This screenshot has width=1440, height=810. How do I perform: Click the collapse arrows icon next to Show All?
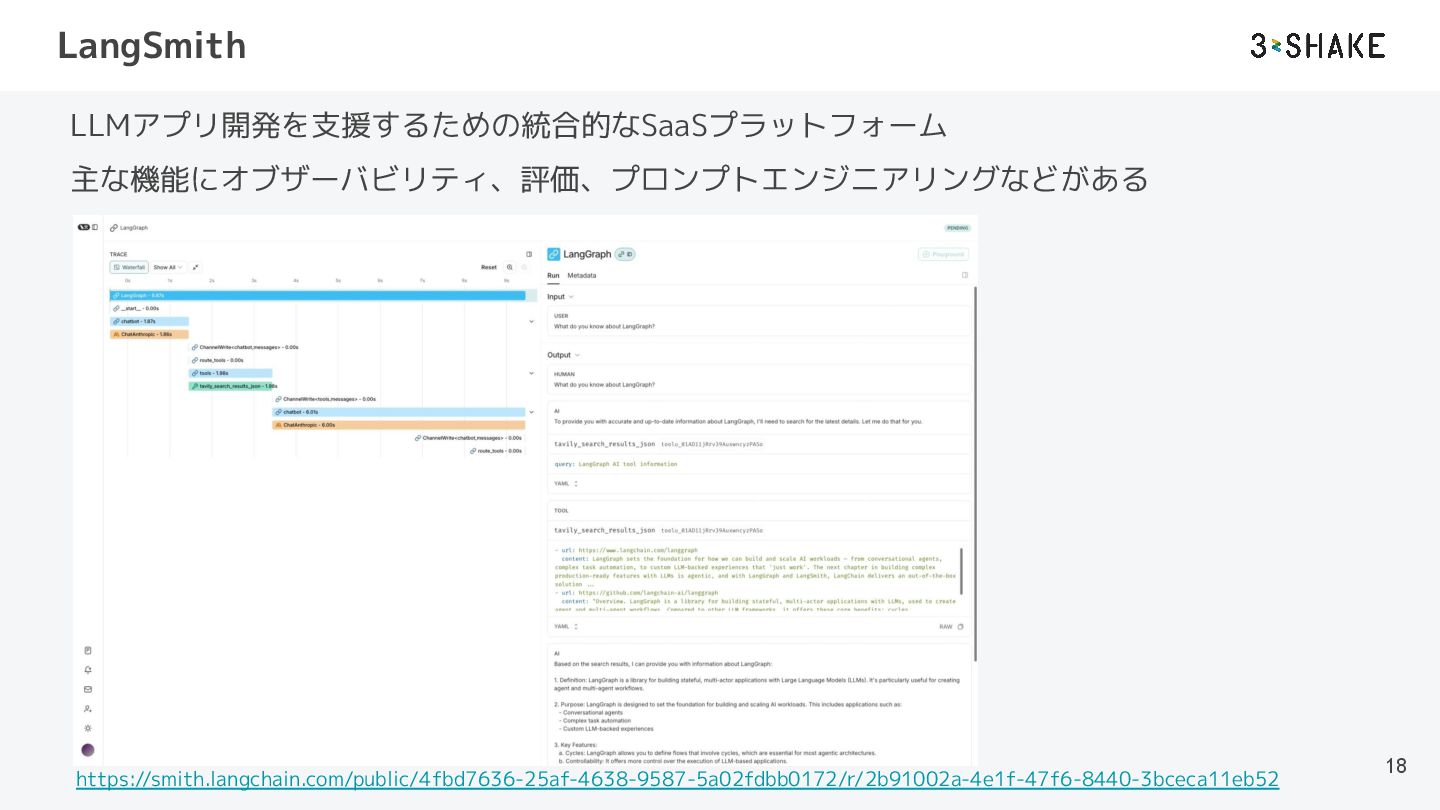pos(196,267)
